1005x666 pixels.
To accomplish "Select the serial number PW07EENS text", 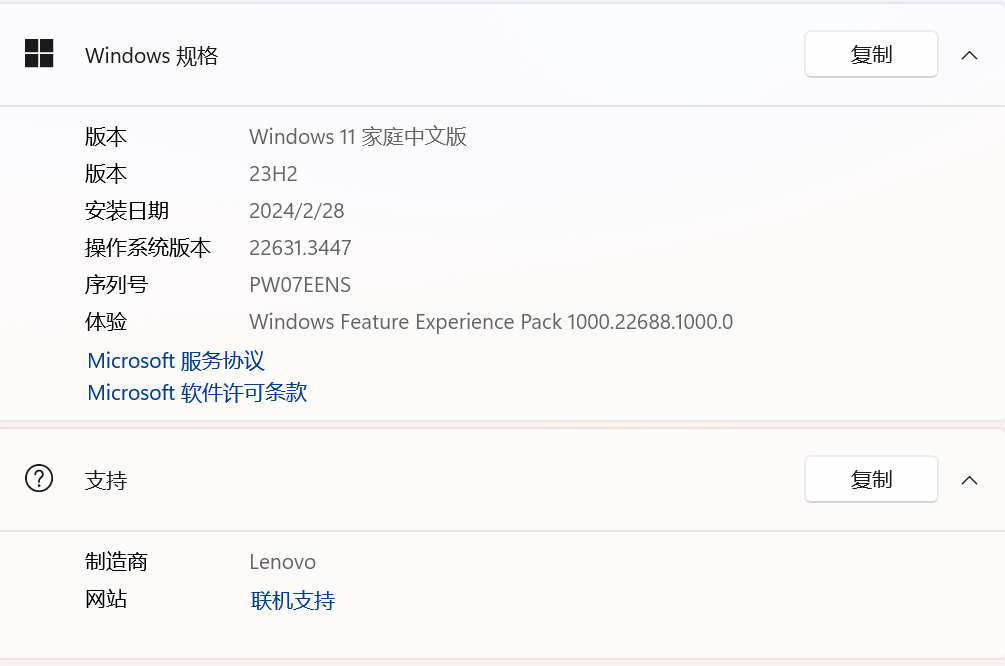I will pos(300,284).
